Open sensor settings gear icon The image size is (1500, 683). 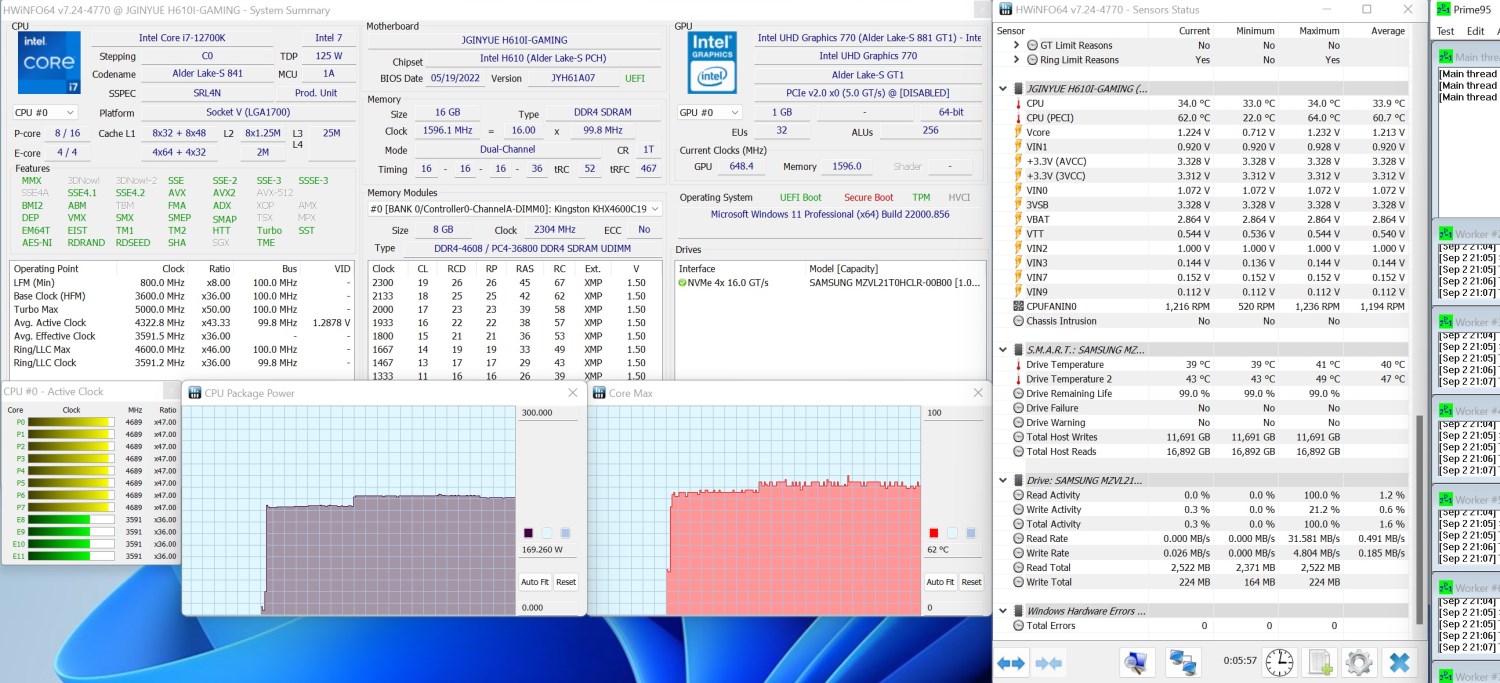tap(1358, 662)
